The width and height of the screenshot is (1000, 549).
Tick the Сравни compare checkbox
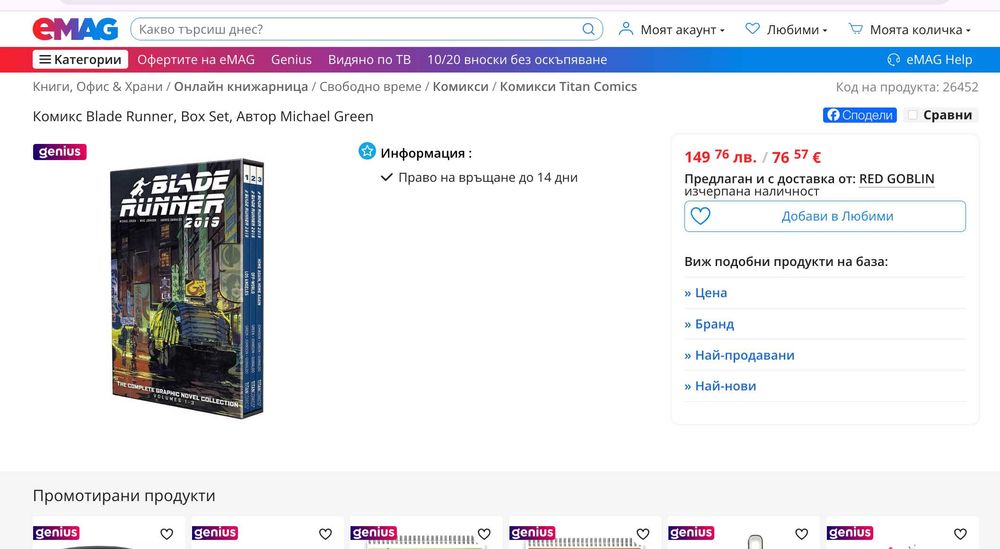click(x=913, y=115)
